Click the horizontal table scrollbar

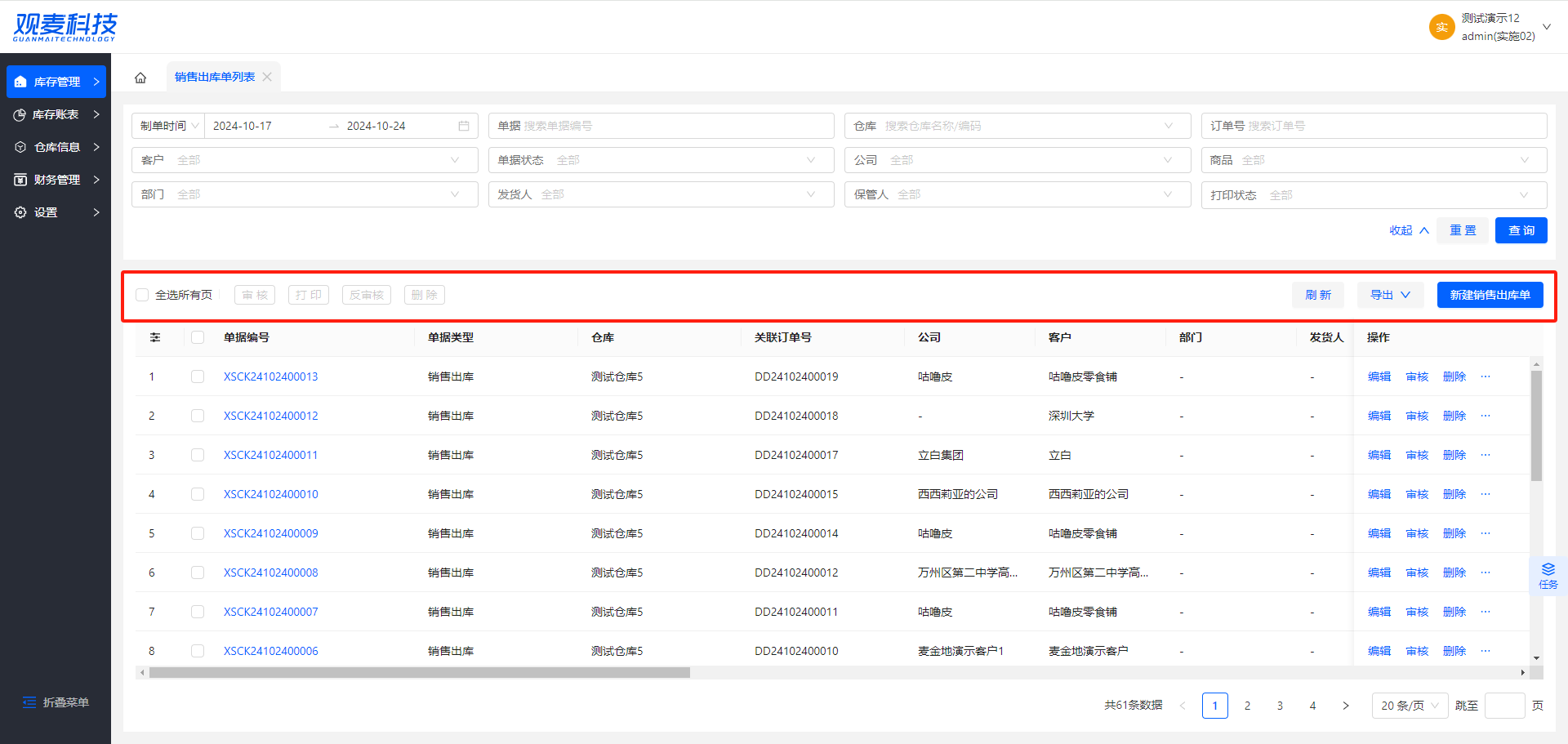pos(420,673)
